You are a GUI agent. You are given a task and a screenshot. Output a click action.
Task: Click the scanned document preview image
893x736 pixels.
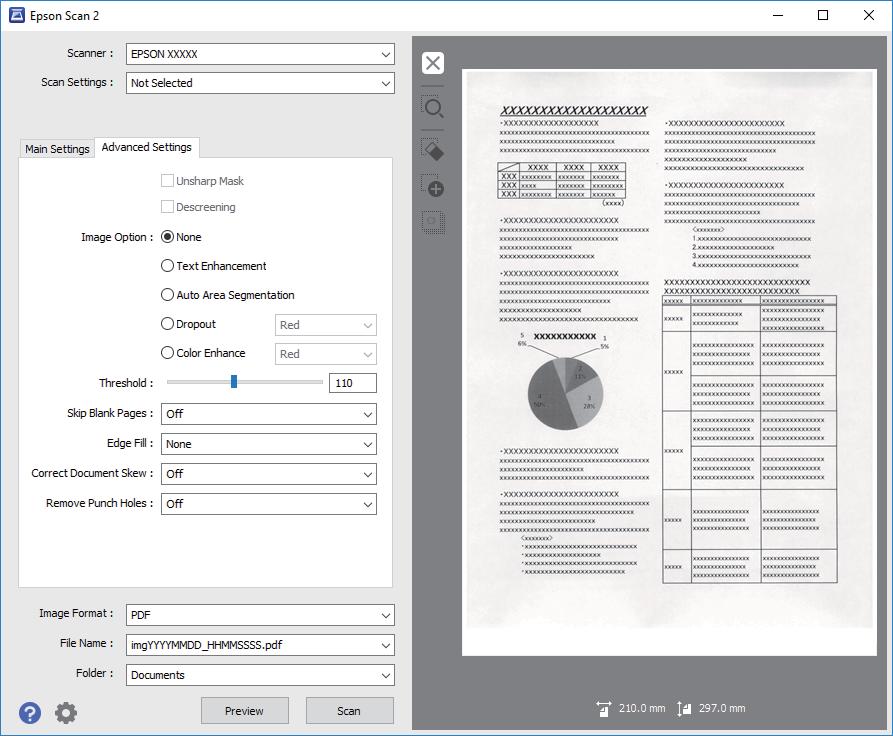[x=669, y=362]
